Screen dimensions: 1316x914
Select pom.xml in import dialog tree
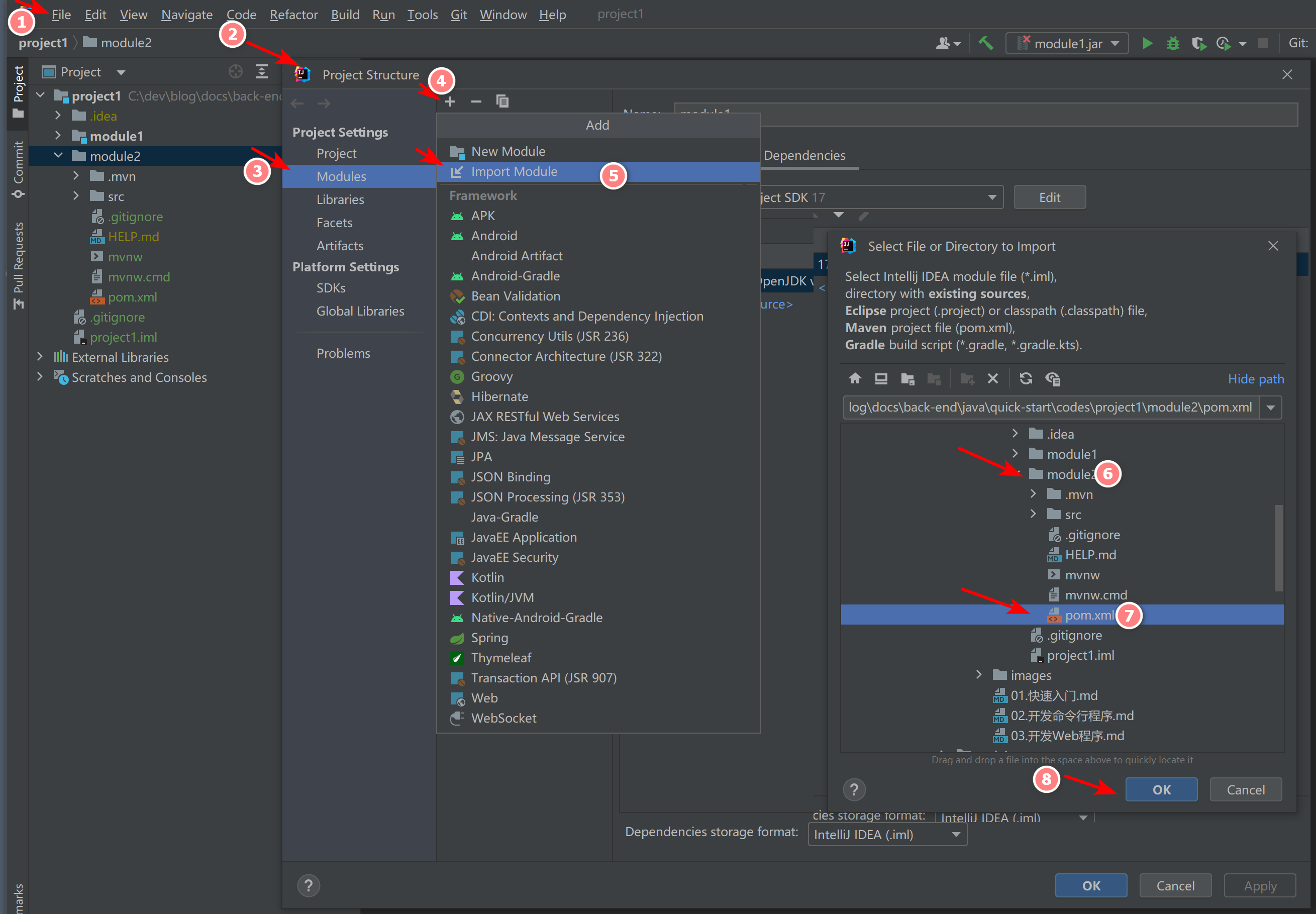click(x=1062, y=615)
